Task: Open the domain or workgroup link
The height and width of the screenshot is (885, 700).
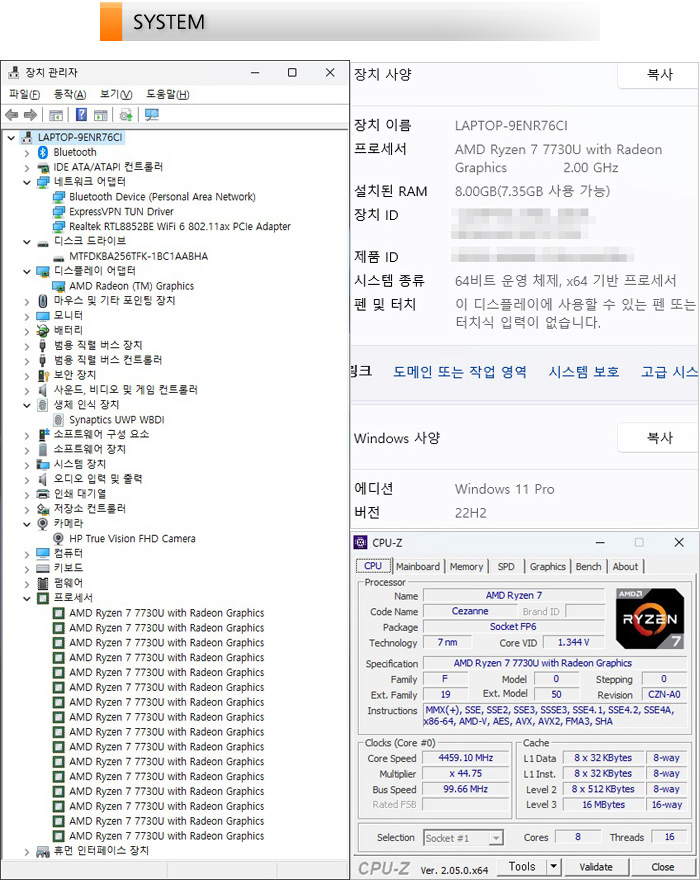Action: click(x=460, y=371)
